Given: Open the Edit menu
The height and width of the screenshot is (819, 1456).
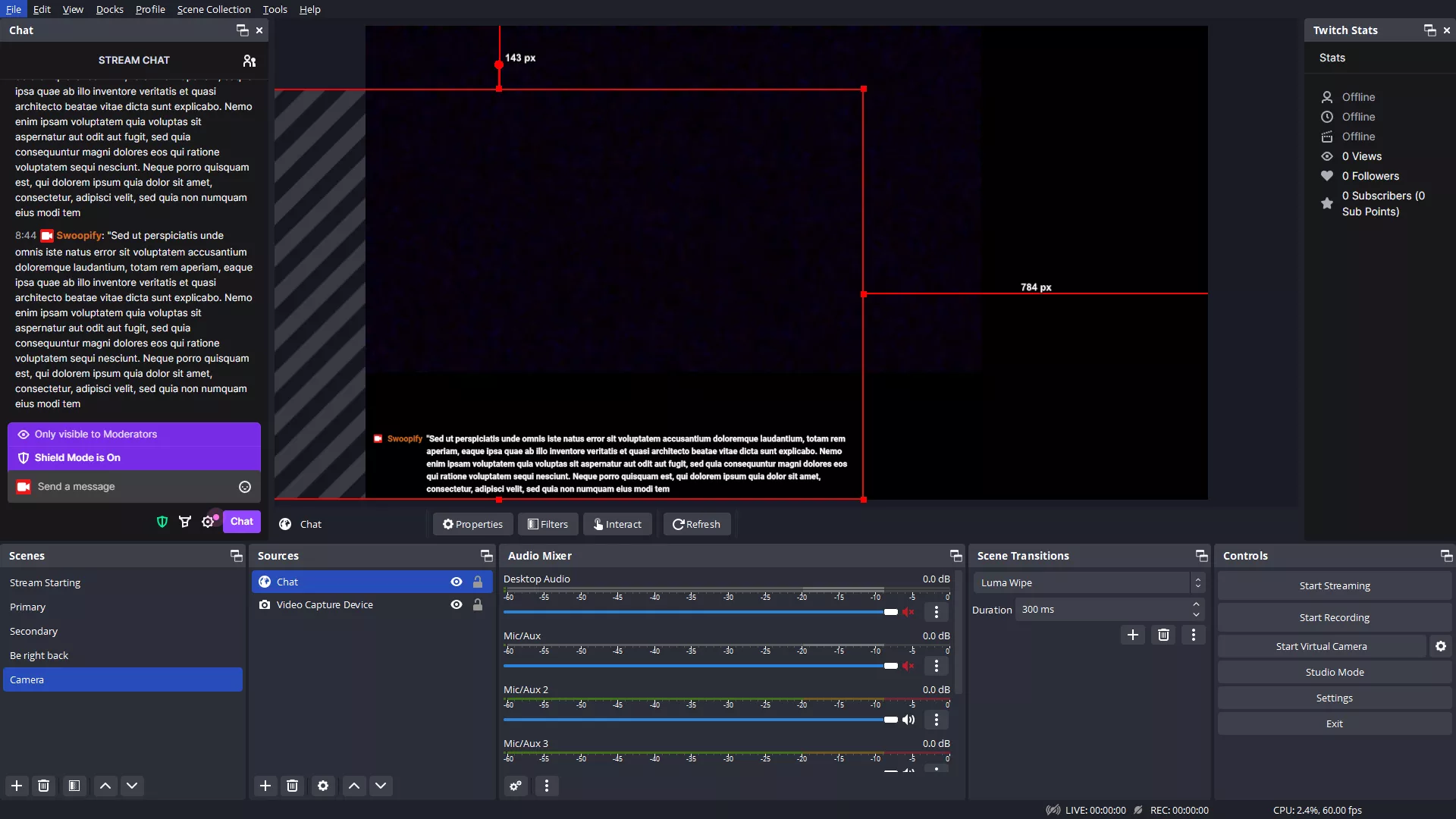Looking at the screenshot, I should pyautogui.click(x=42, y=9).
